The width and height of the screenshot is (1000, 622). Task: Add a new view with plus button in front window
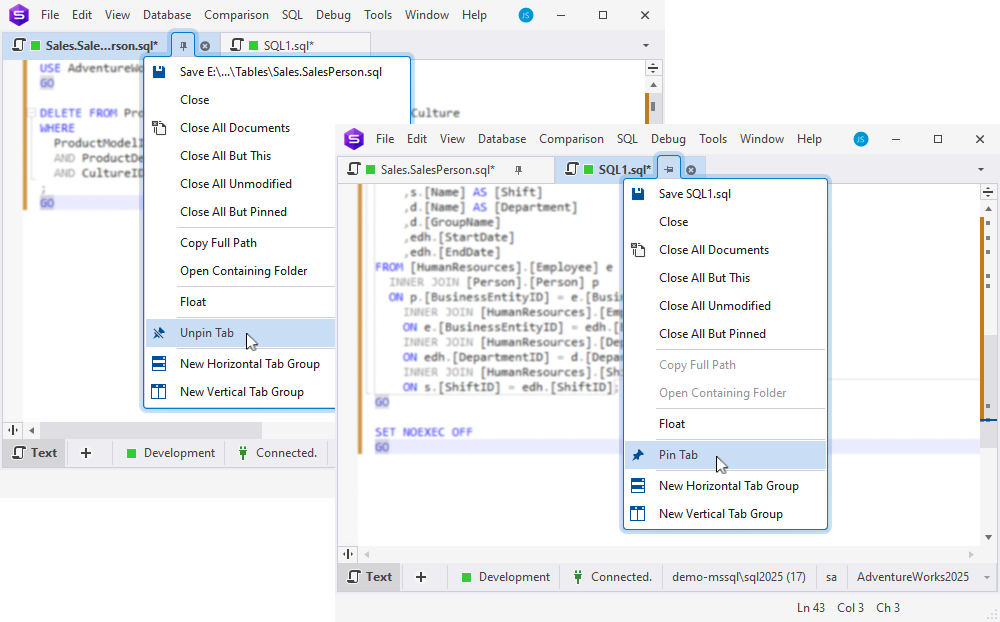coord(421,577)
